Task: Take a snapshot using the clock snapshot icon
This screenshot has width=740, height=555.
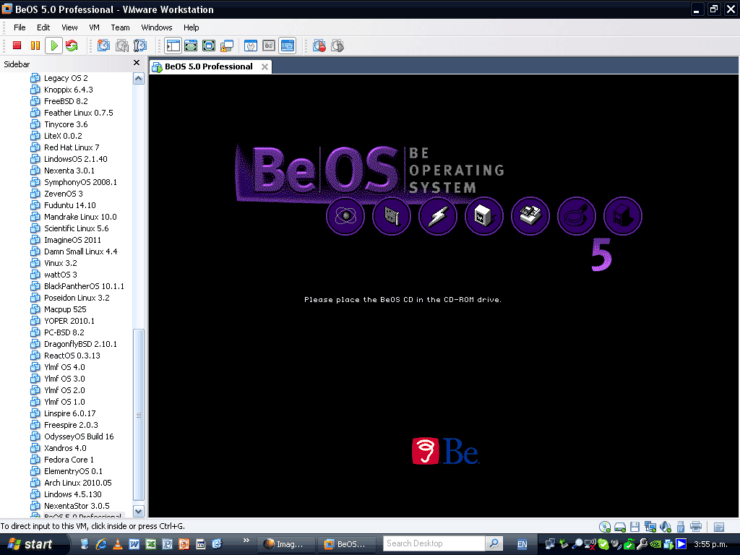Action: [103, 45]
